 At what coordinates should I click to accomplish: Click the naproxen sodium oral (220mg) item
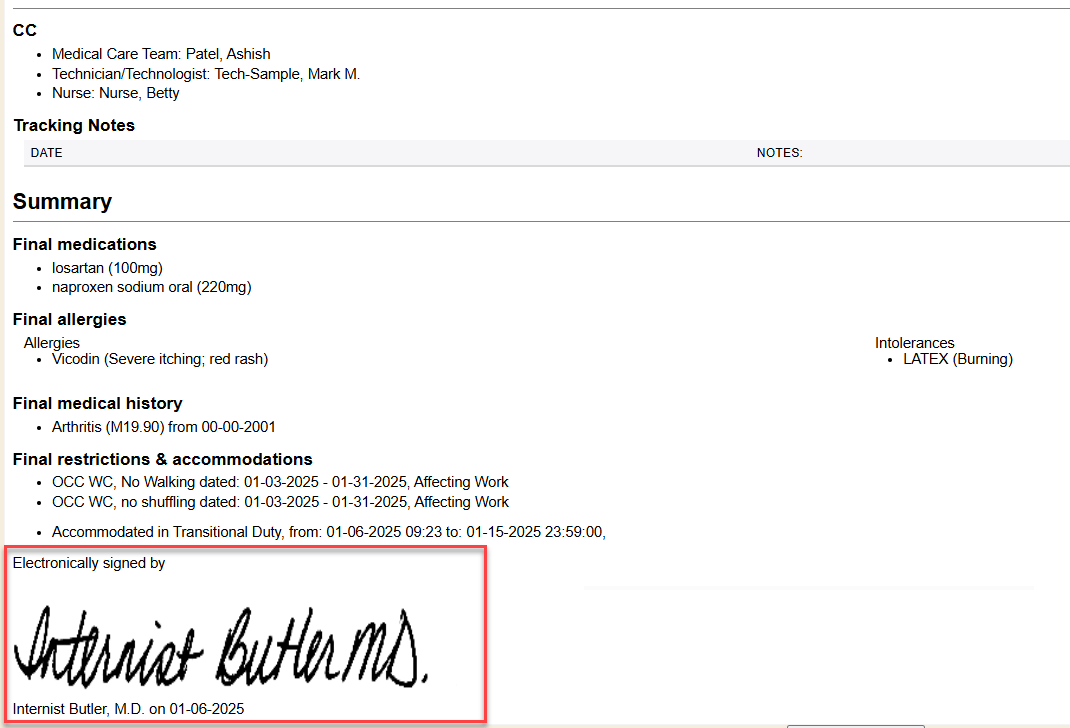[151, 287]
